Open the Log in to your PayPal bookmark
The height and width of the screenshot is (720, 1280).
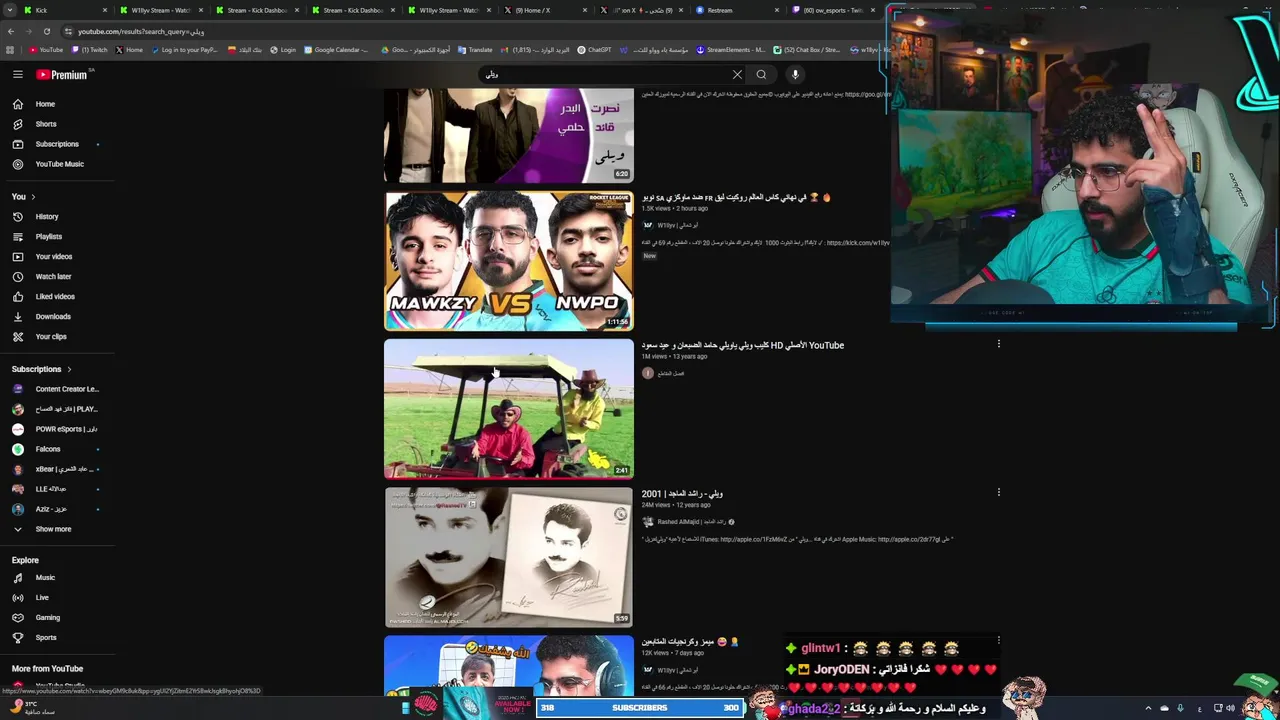point(183,50)
